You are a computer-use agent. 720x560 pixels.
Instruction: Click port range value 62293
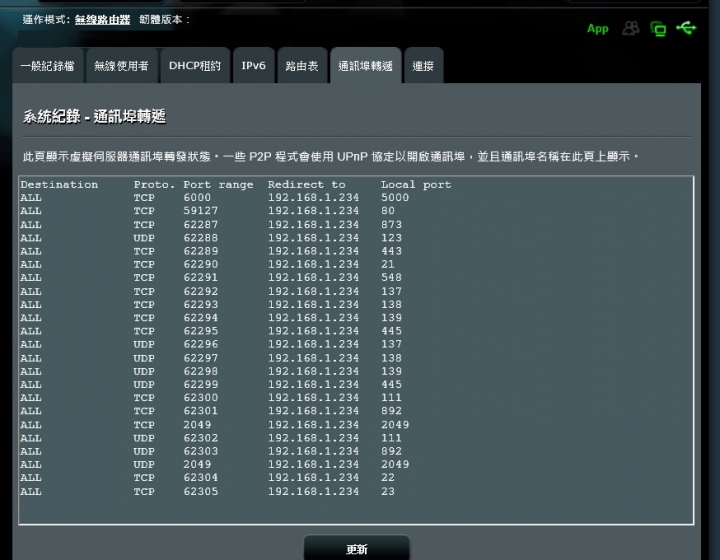coord(201,305)
